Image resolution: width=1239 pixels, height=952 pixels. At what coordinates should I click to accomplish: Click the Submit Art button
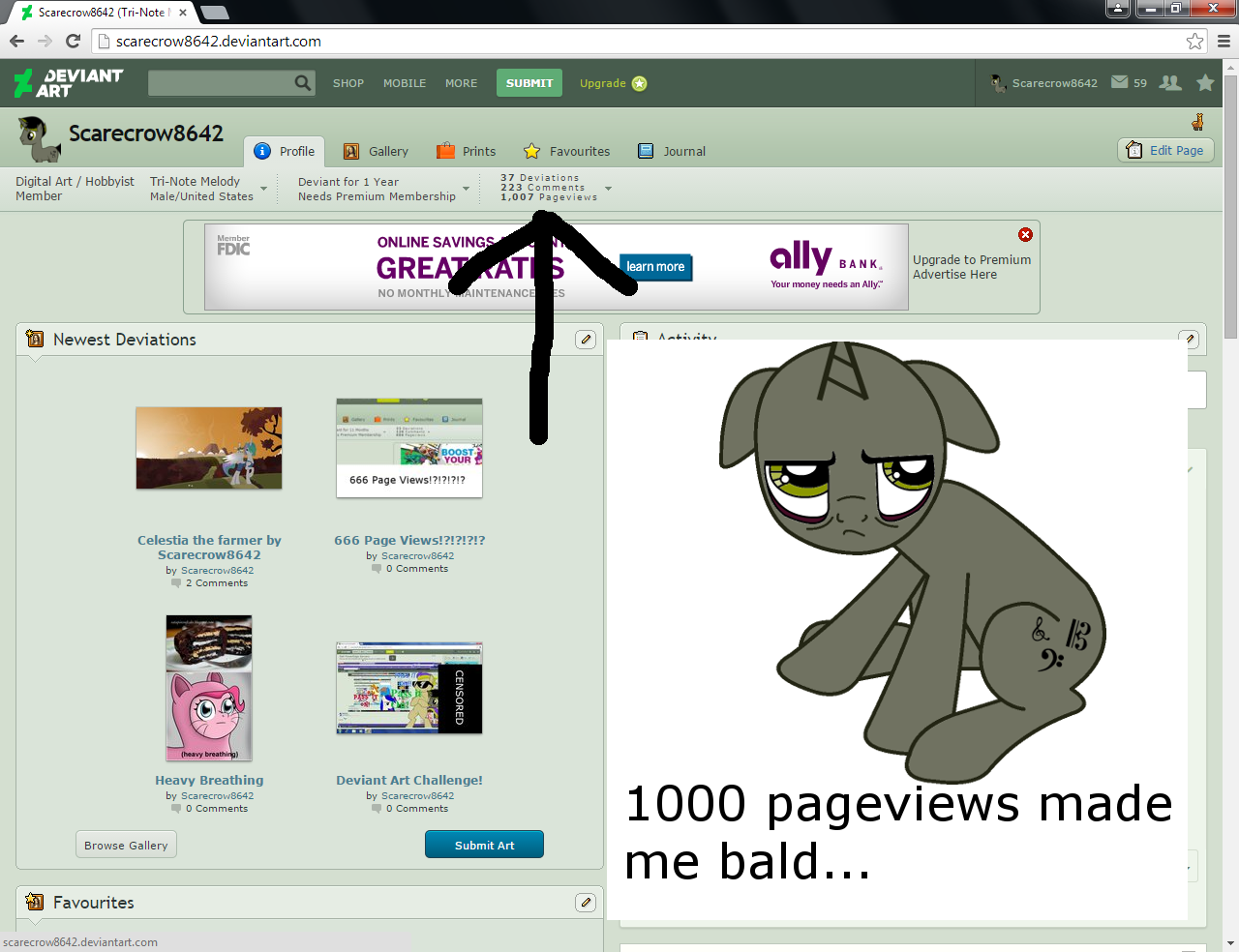(484, 845)
